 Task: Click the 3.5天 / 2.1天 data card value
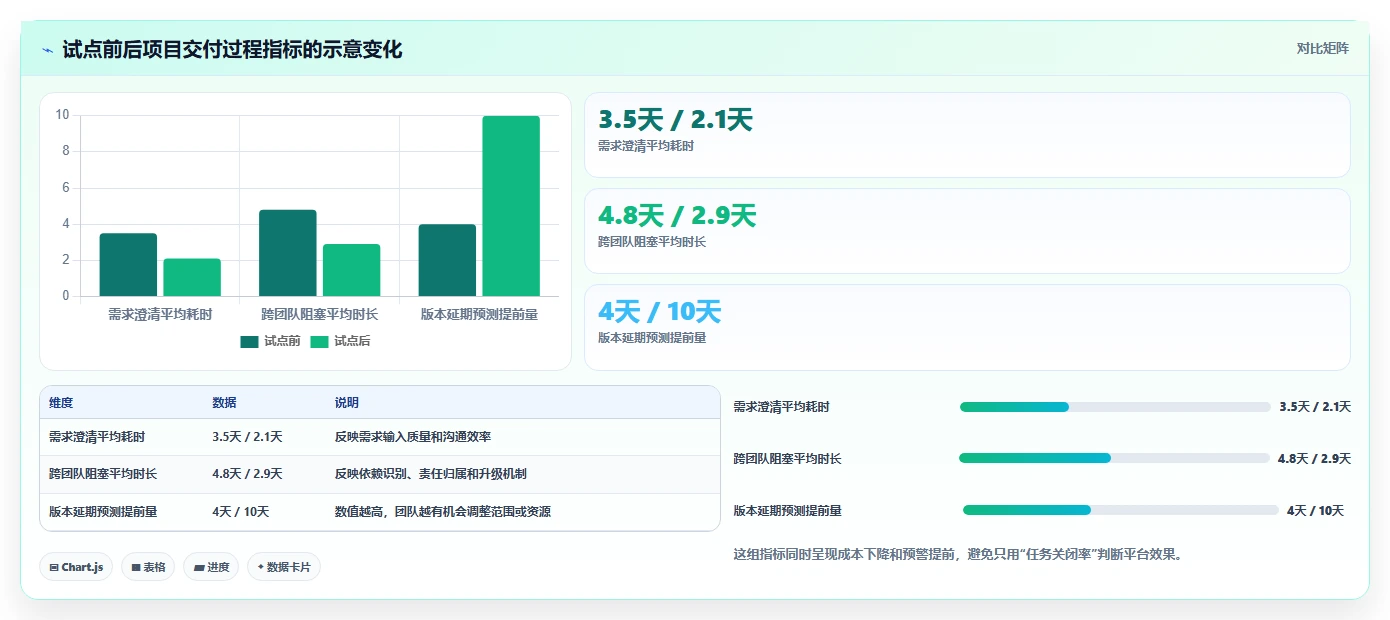pyautogui.click(x=675, y=120)
